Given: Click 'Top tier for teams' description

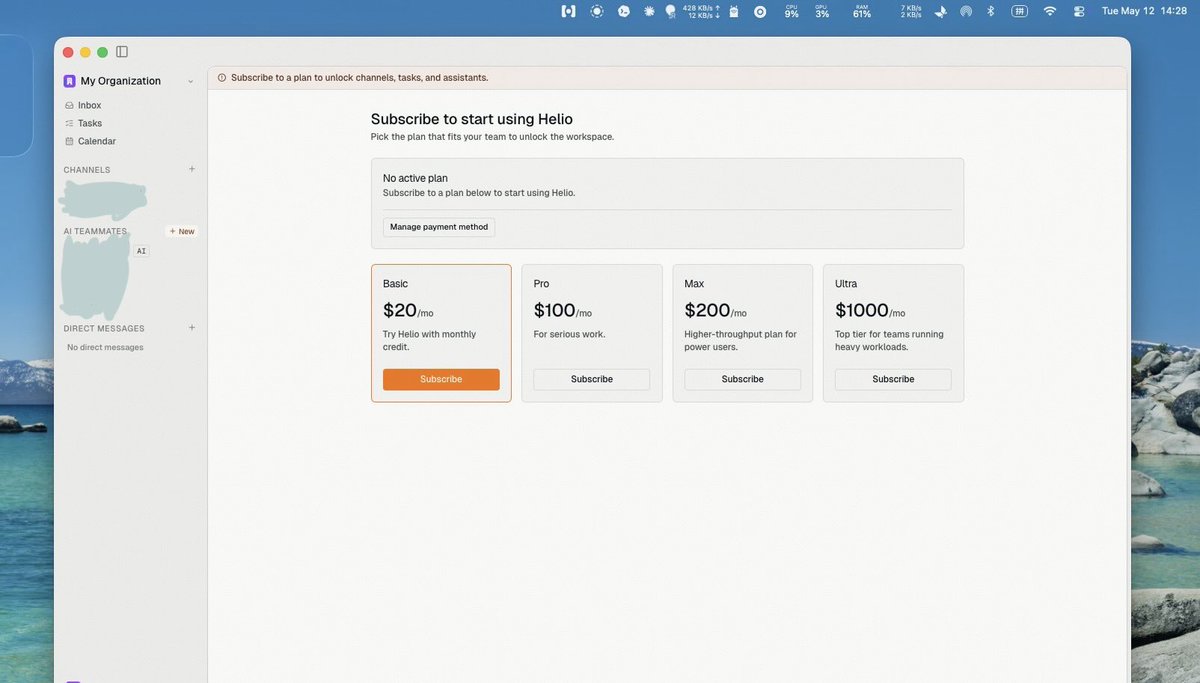Looking at the screenshot, I should [889, 340].
